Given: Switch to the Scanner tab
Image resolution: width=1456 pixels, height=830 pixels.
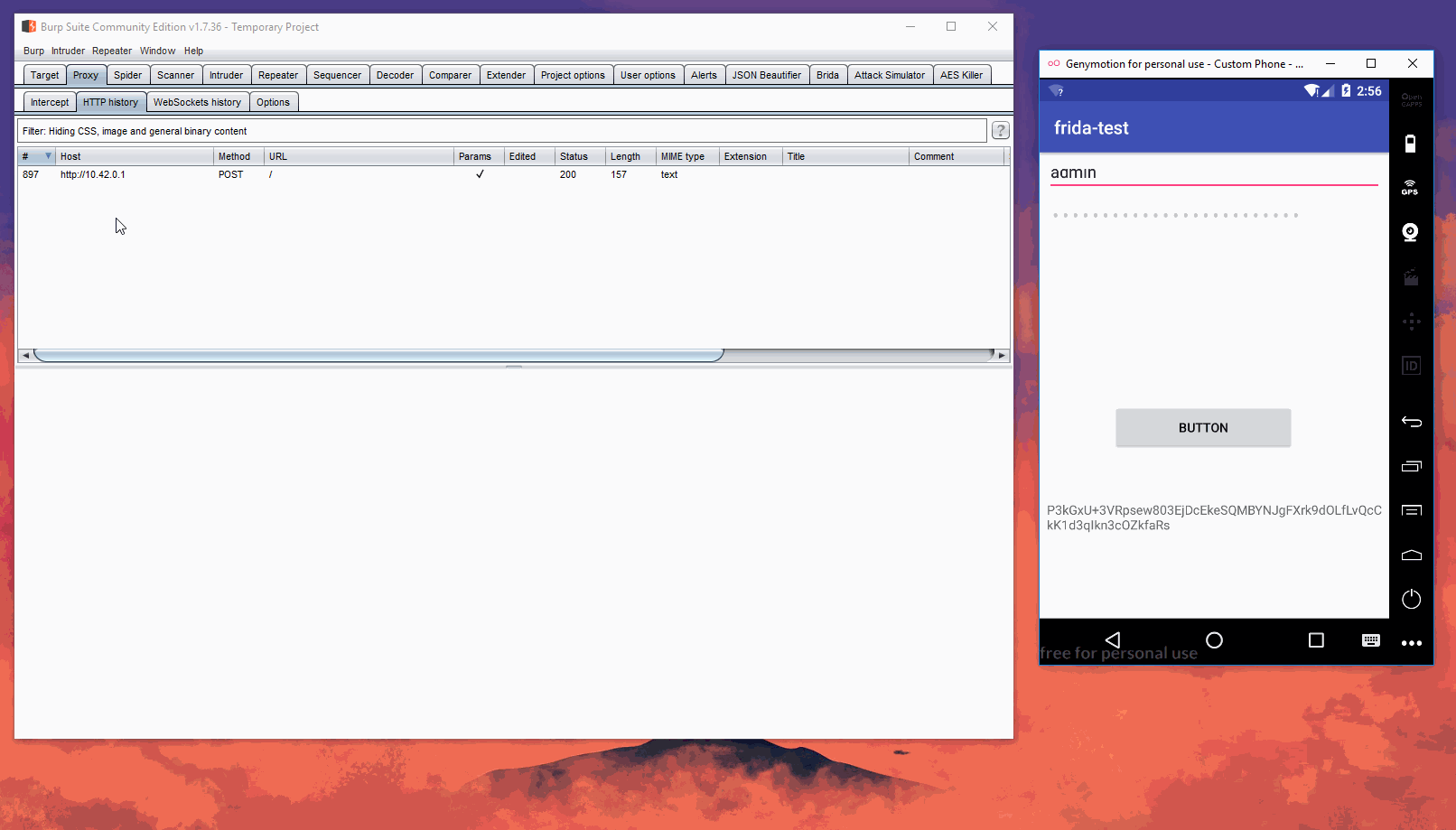Looking at the screenshot, I should coord(175,75).
